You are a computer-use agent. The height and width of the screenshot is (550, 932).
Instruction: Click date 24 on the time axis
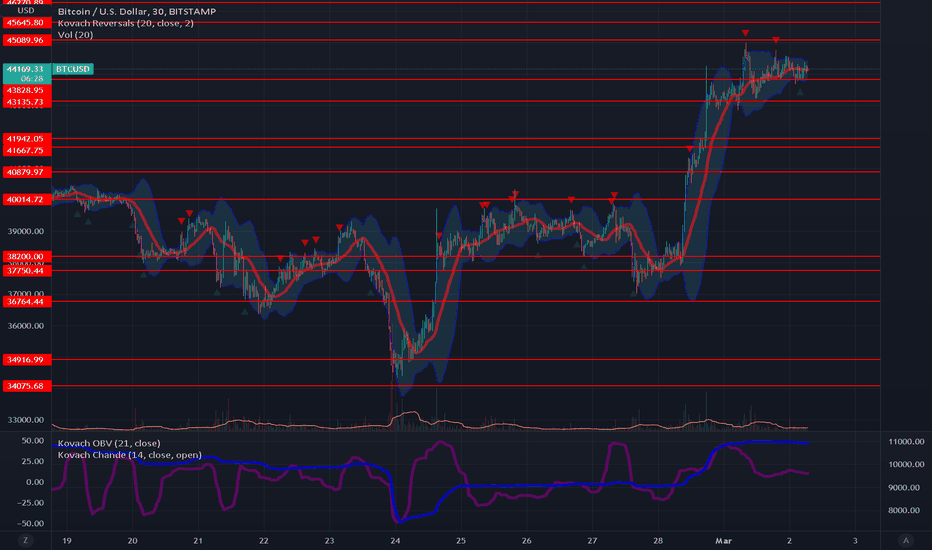395,540
